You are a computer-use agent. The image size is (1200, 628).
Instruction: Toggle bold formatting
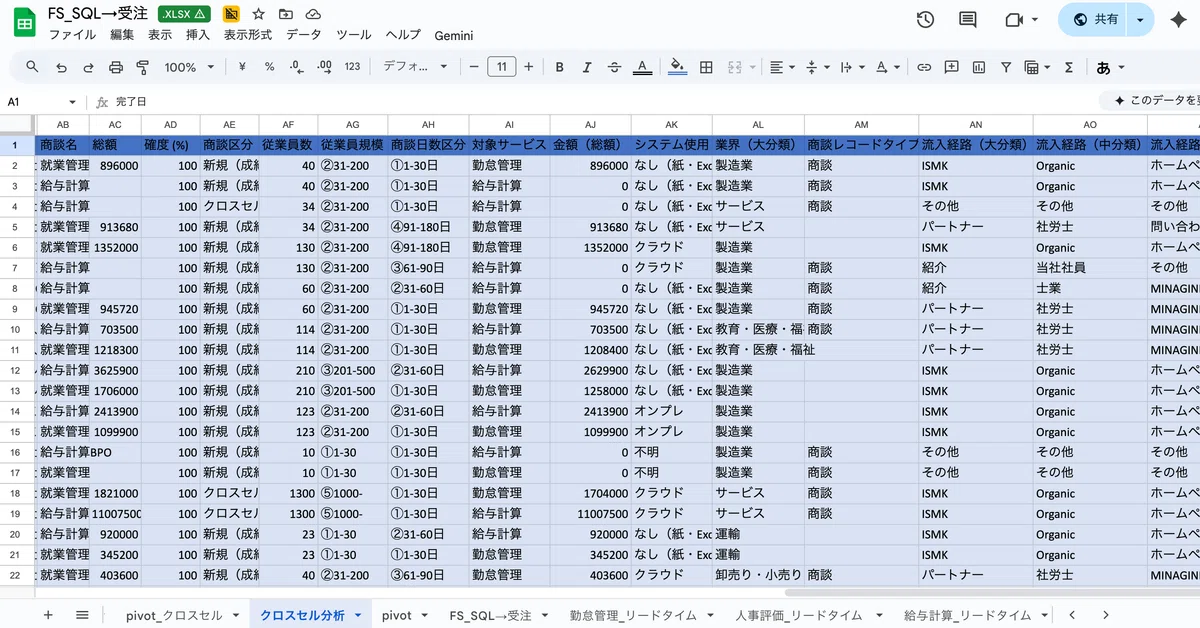tap(560, 67)
